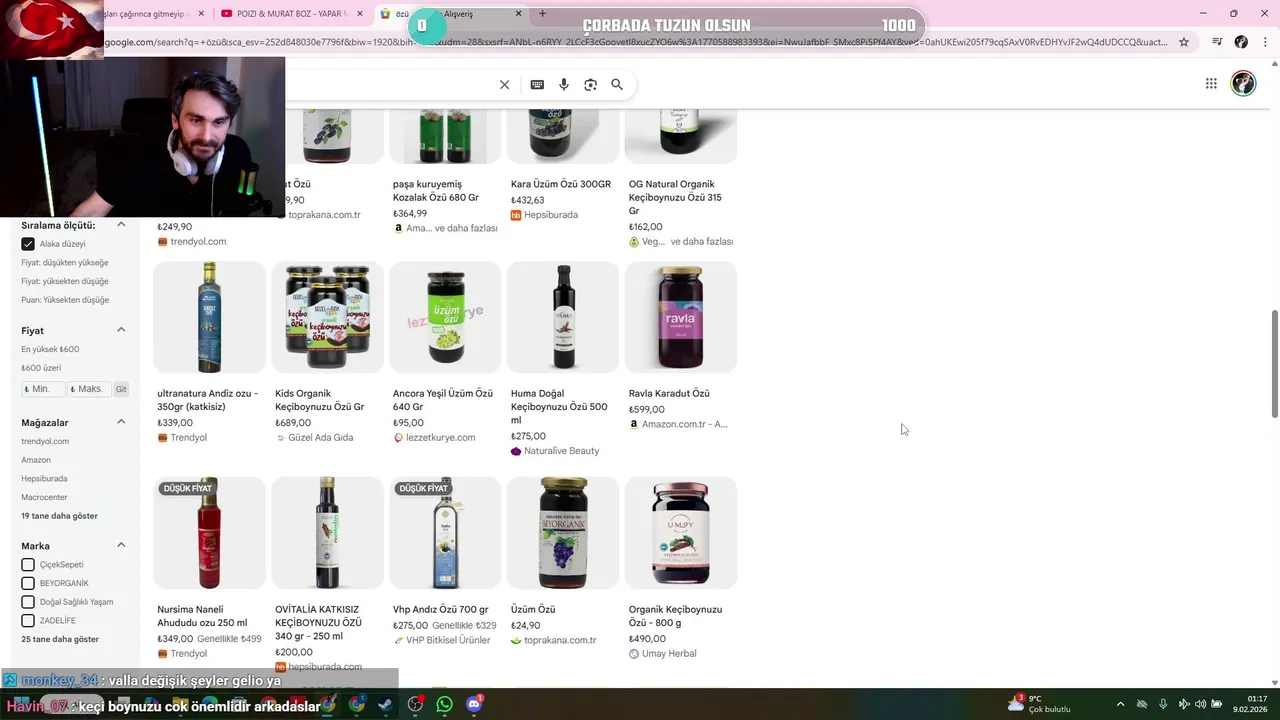
Task: Click the magnifier search button
Action: [617, 85]
